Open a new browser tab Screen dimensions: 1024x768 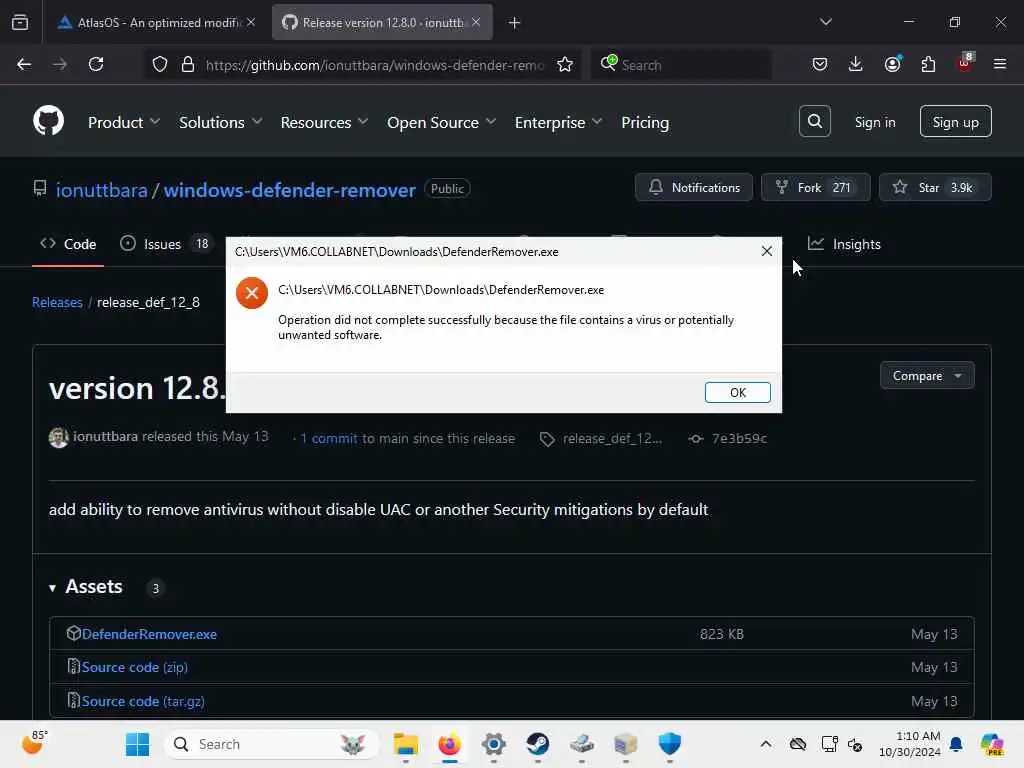515,23
